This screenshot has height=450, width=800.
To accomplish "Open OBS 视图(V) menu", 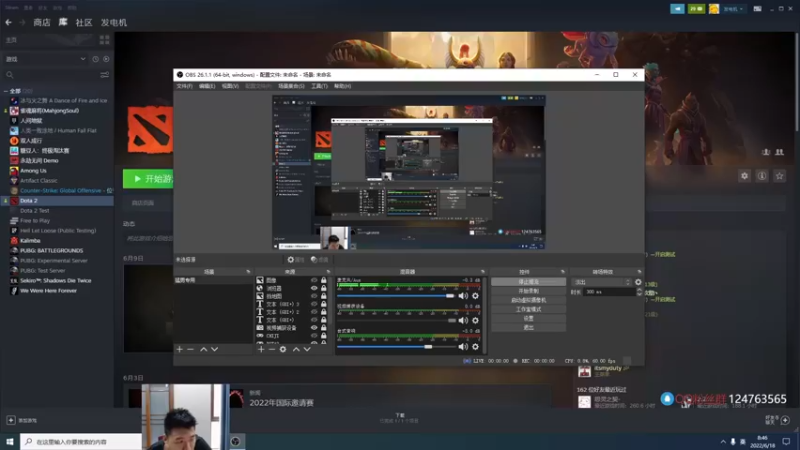I will click(230, 86).
